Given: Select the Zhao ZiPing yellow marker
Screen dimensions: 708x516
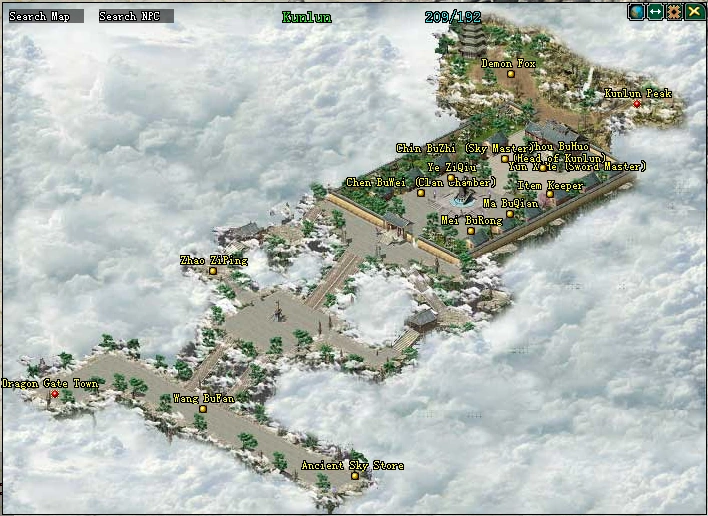Looking at the screenshot, I should click(213, 271).
